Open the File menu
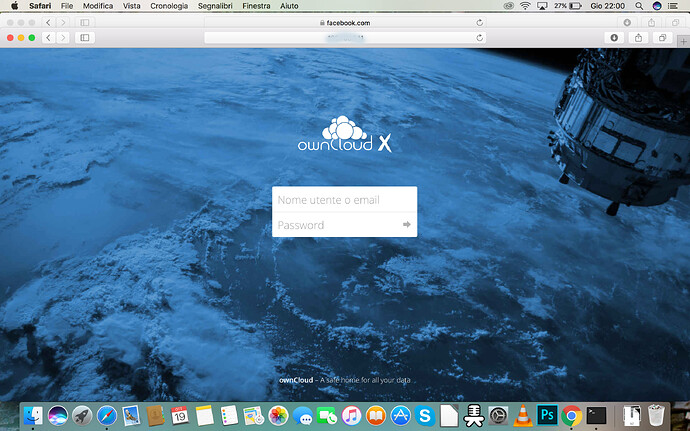Screen dimensions: 690x431 67,6
